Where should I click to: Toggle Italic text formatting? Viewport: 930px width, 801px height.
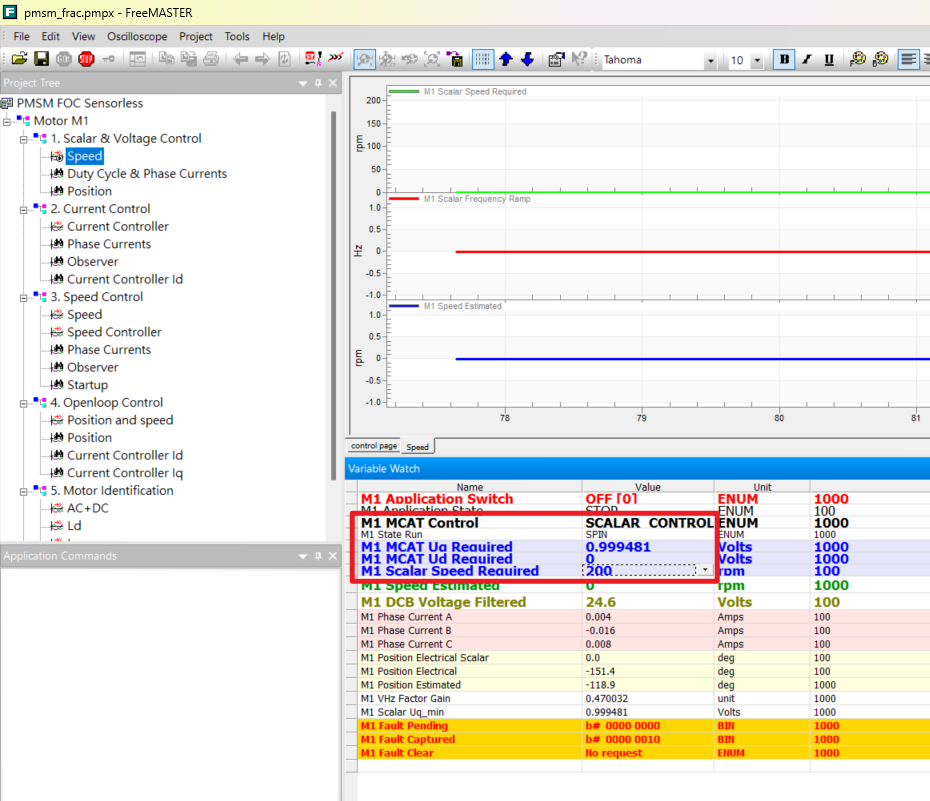click(807, 59)
